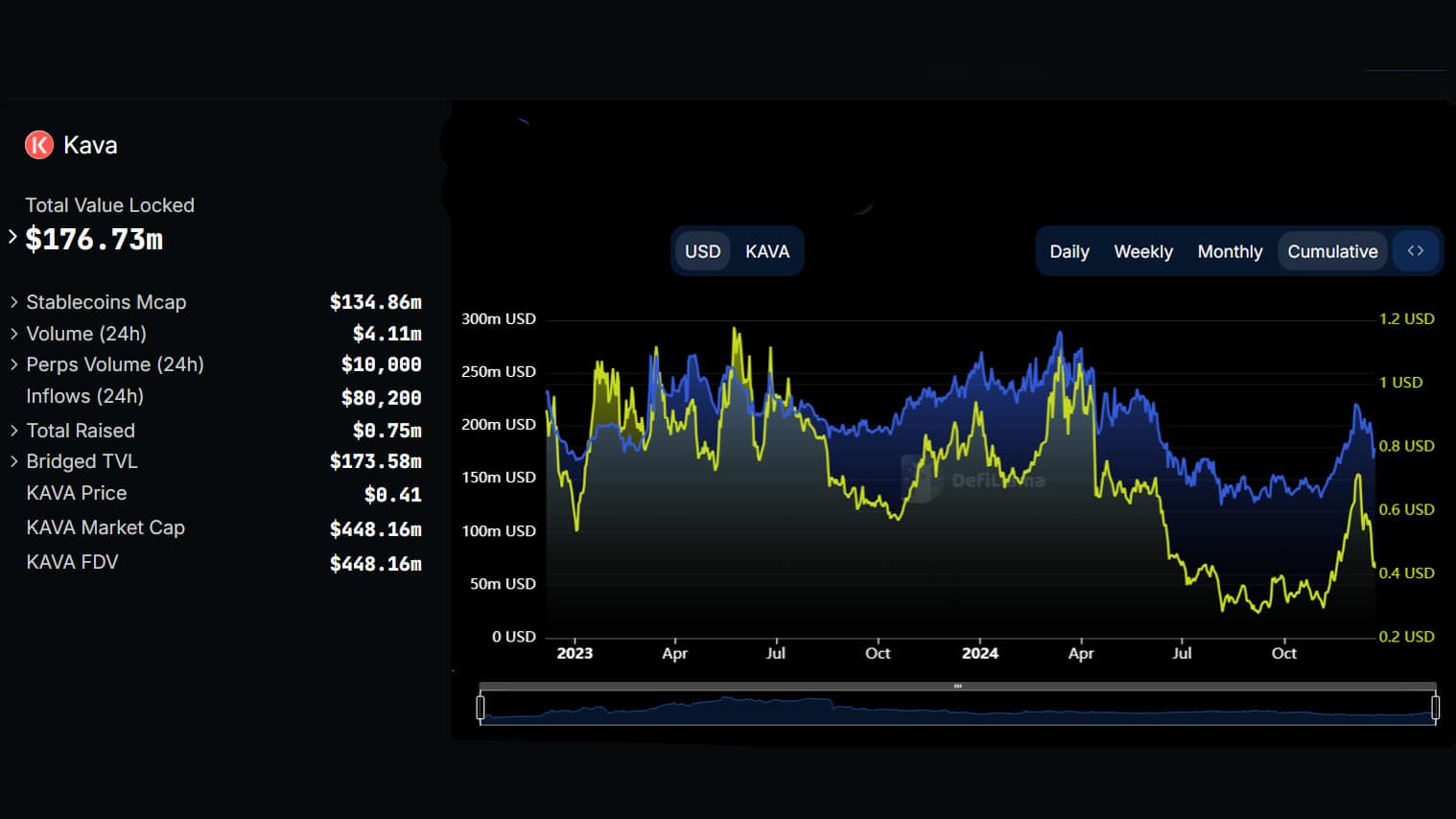Expand the Total Value Locked breakdown

(12, 237)
